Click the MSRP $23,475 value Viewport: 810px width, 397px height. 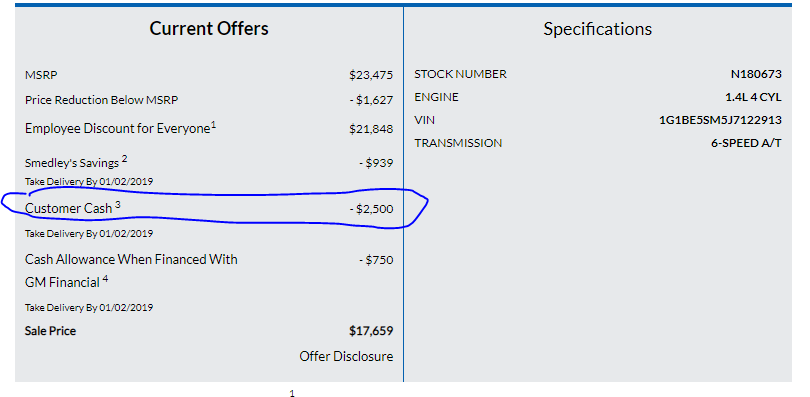pyautogui.click(x=371, y=75)
